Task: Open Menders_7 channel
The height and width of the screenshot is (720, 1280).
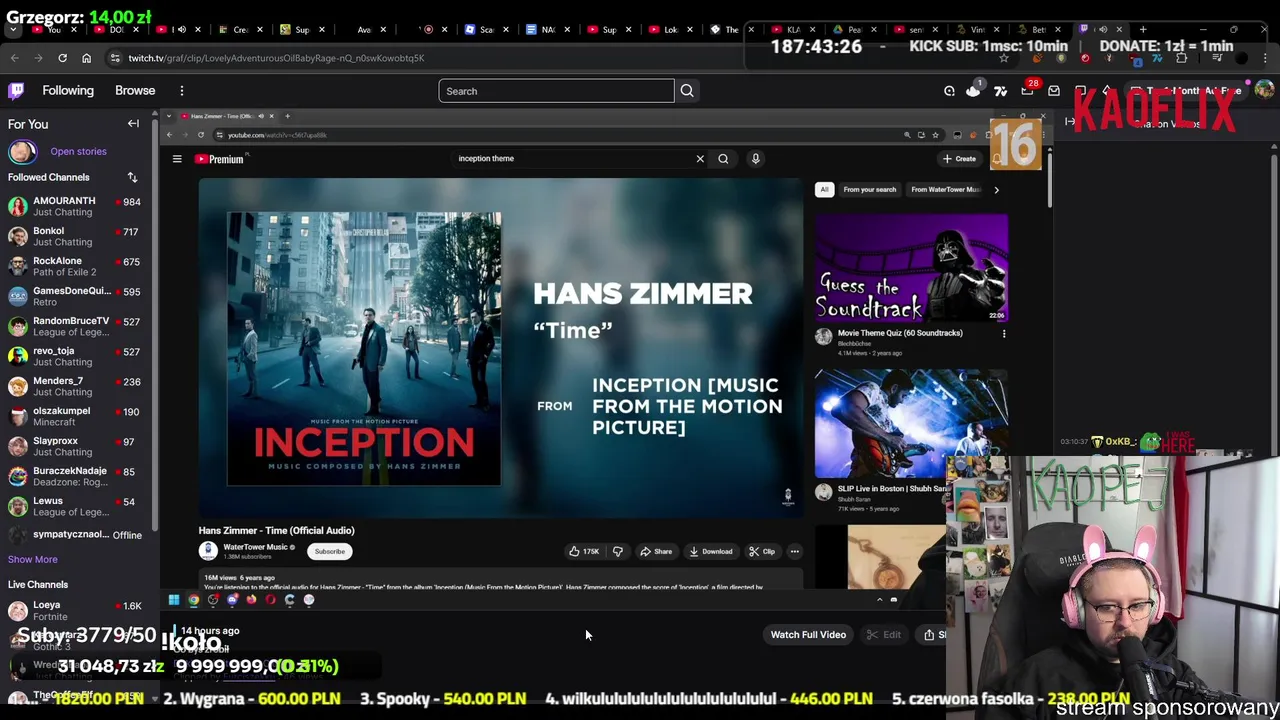Action: point(75,386)
